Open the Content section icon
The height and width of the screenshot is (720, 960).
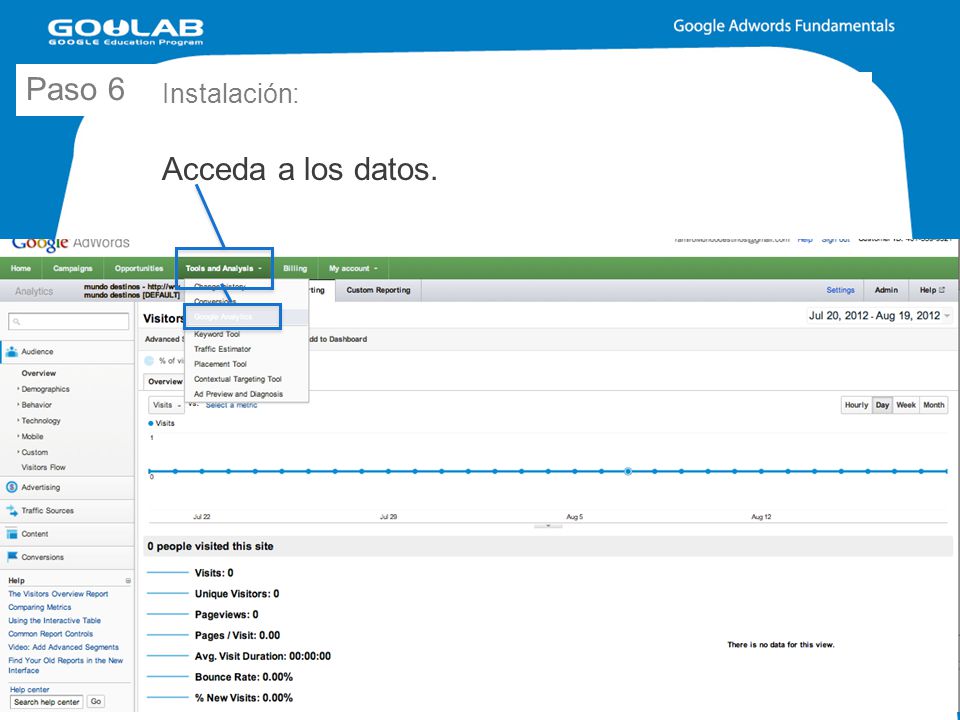pyautogui.click(x=11, y=534)
